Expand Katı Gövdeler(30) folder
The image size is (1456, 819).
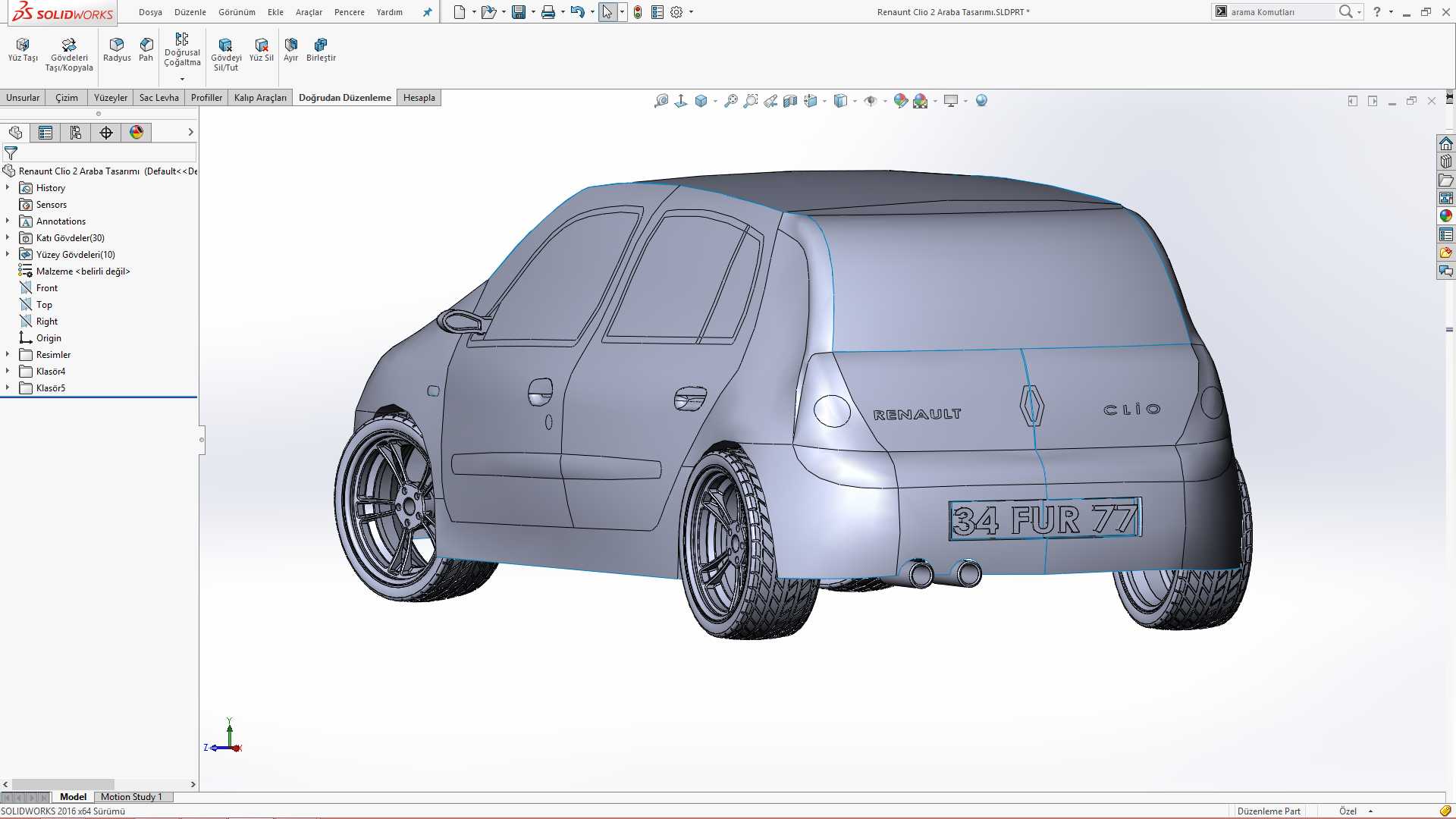8,237
